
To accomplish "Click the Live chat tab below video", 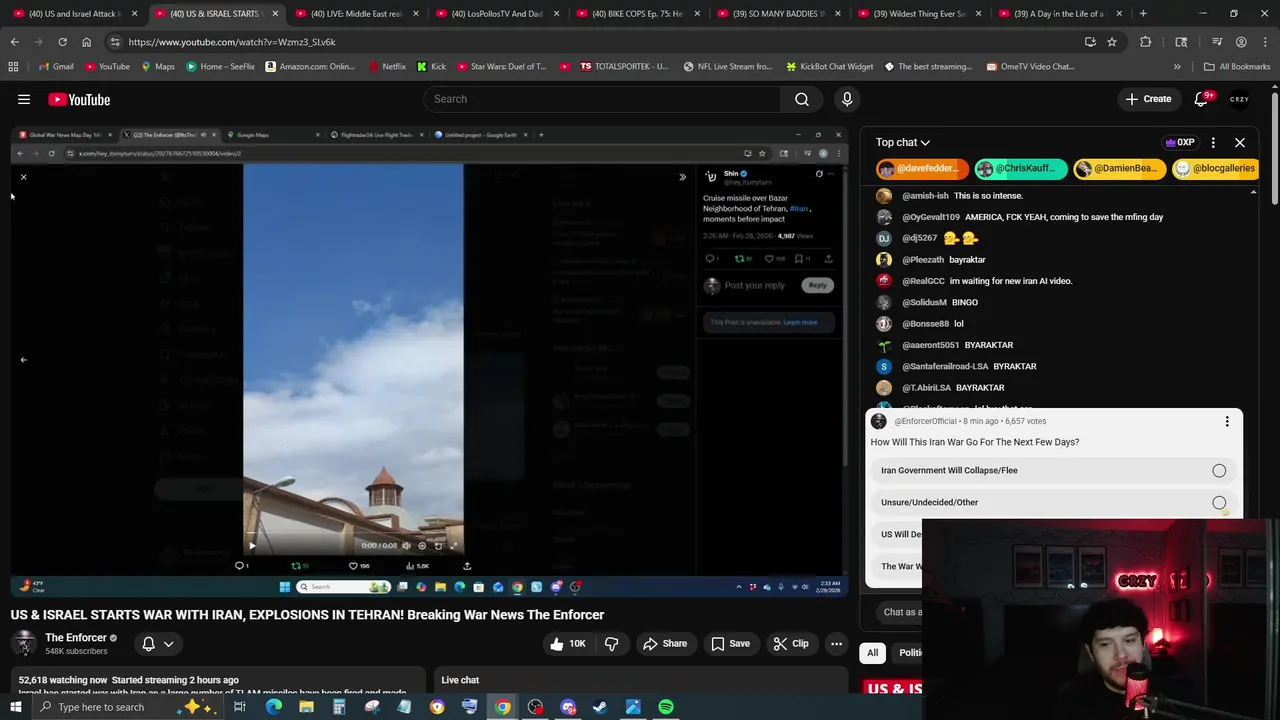I will (x=460, y=680).
